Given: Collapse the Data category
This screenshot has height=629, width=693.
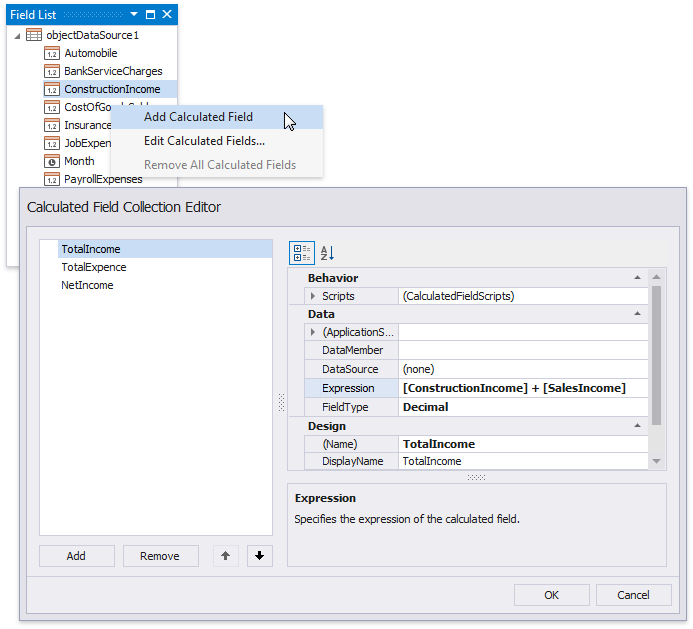Looking at the screenshot, I should (637, 313).
